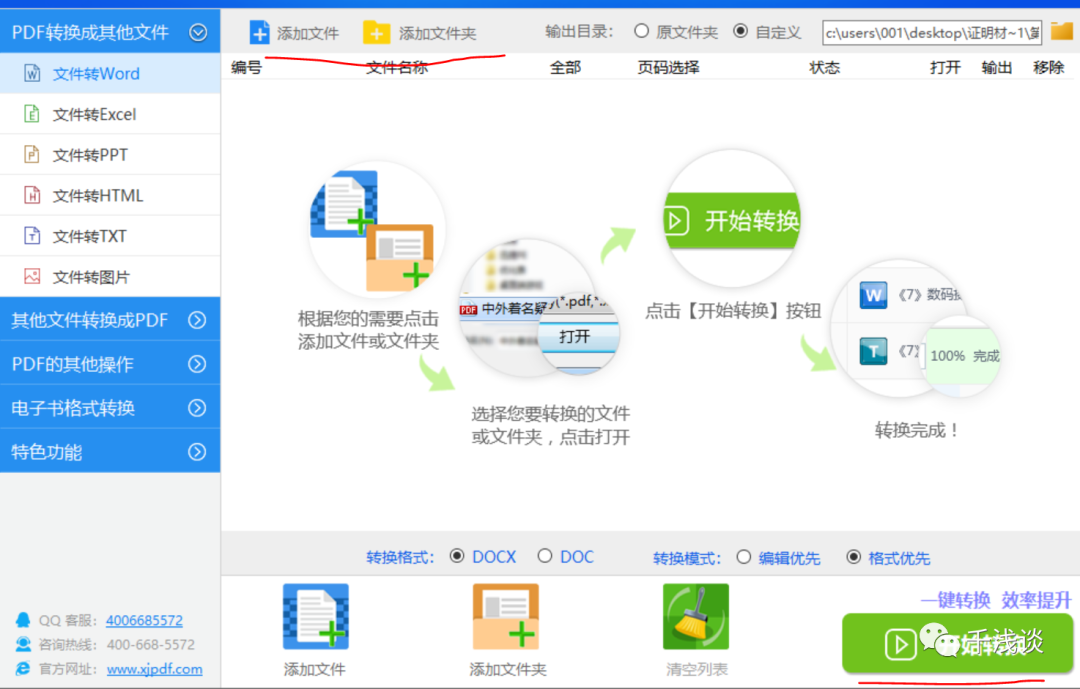Select the original folder output option
The width and height of the screenshot is (1080, 689).
coord(641,31)
